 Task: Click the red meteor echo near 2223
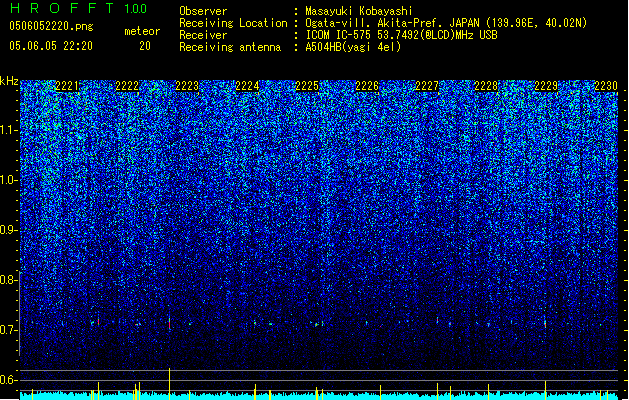169,323
